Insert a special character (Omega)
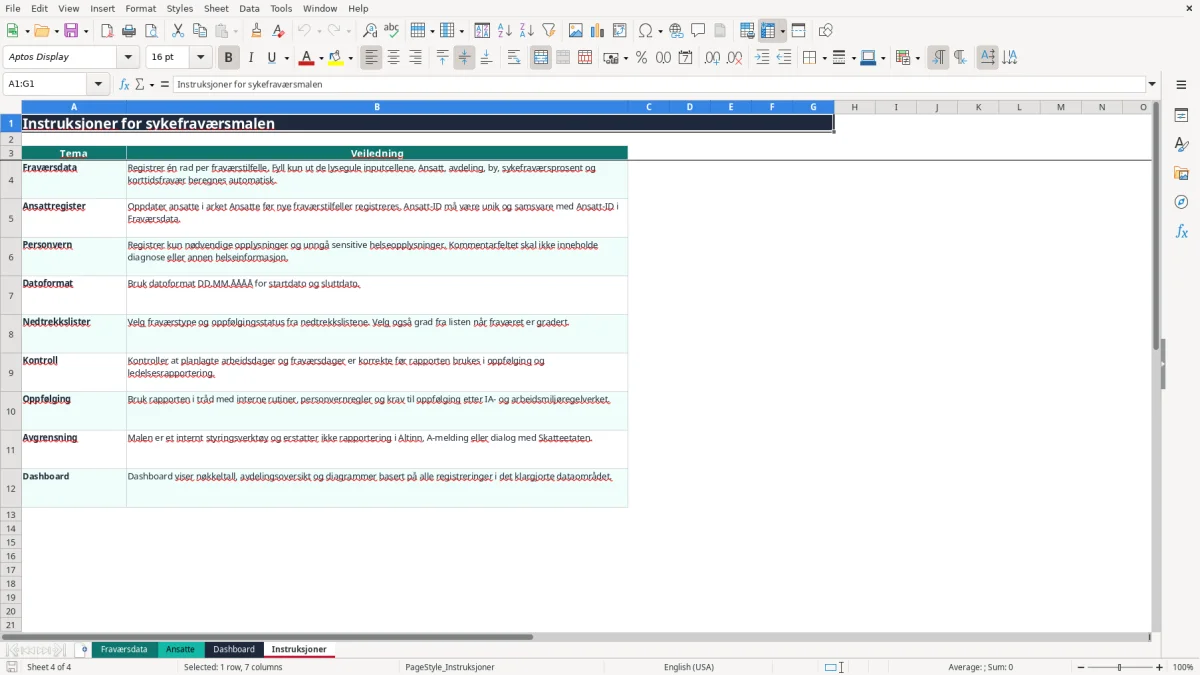This screenshot has height=675, width=1200. point(645,30)
